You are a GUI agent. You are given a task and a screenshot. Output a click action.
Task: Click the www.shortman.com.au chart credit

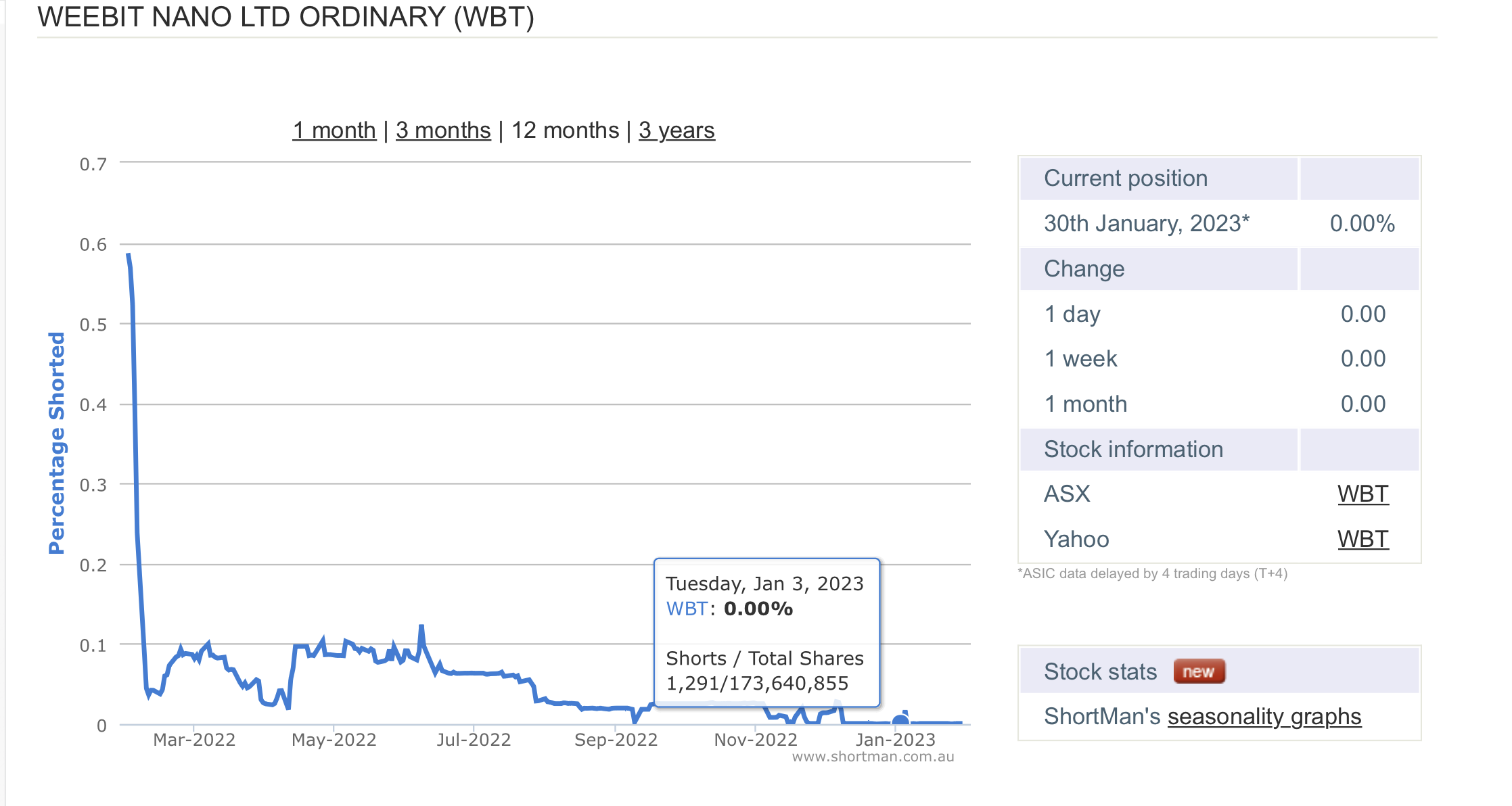[x=873, y=757]
